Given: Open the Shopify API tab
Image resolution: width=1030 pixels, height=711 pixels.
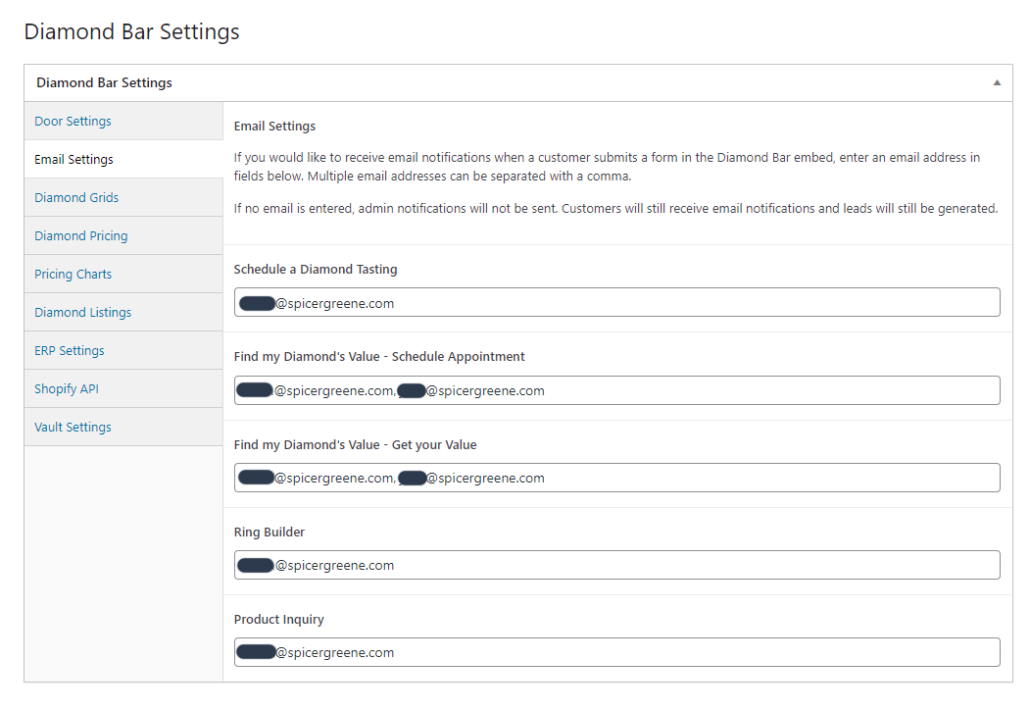Looking at the screenshot, I should point(66,389).
